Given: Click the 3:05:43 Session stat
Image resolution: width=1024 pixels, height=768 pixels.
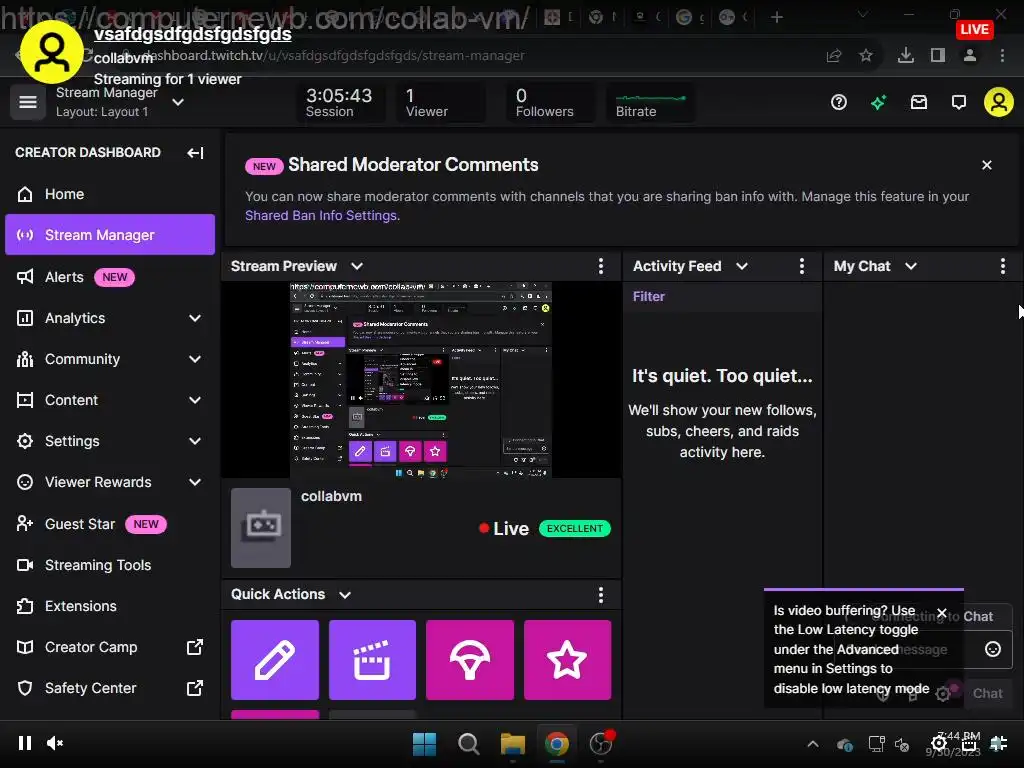Looking at the screenshot, I should click(339, 103).
